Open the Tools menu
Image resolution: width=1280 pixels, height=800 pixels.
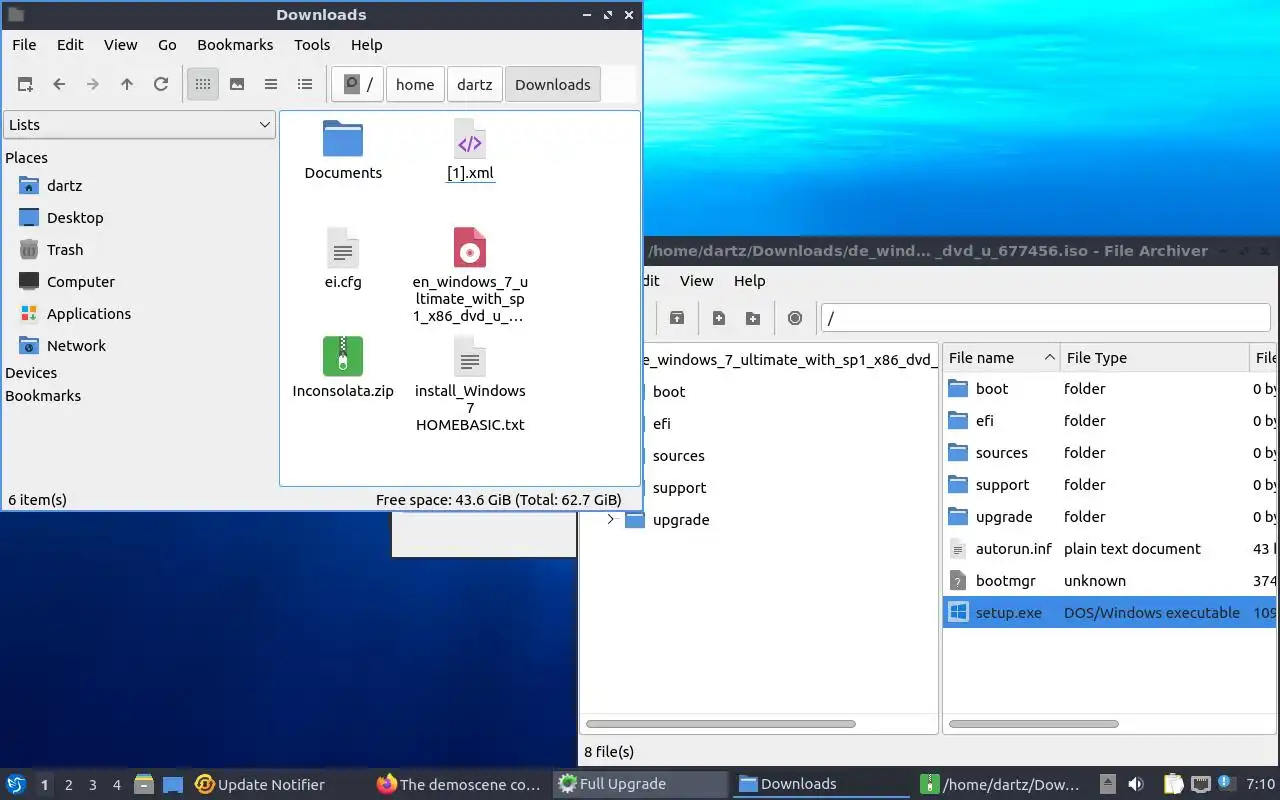click(x=312, y=45)
